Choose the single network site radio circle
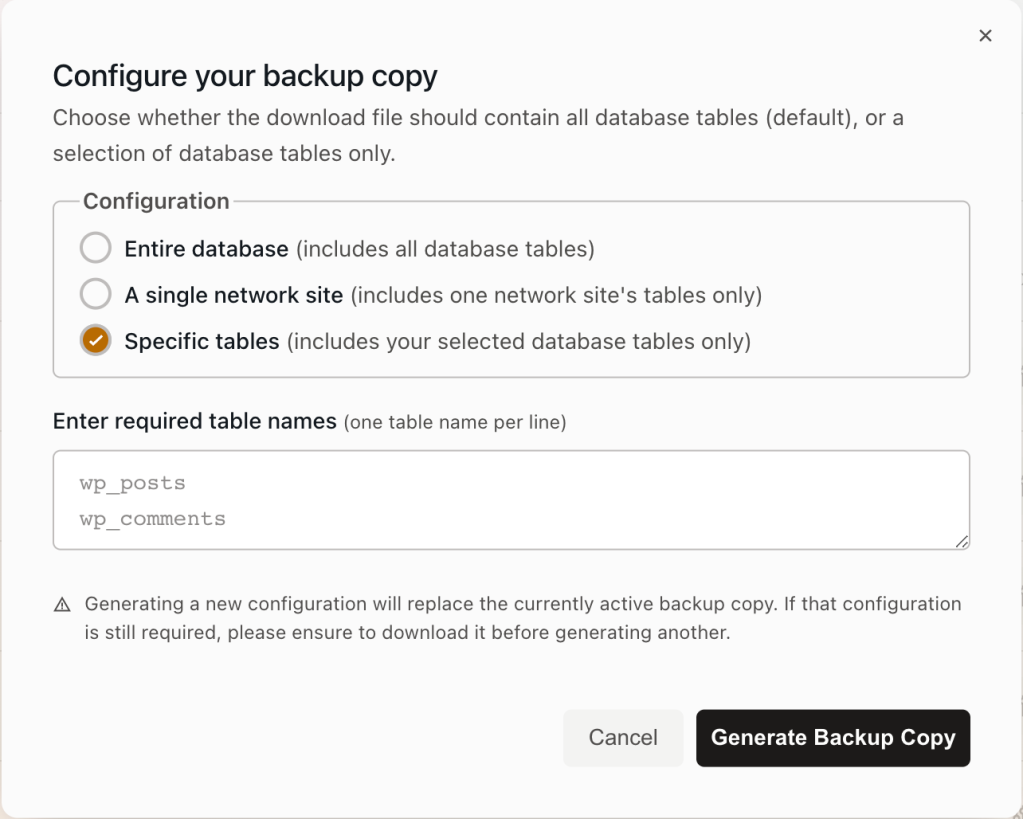 [x=96, y=295]
